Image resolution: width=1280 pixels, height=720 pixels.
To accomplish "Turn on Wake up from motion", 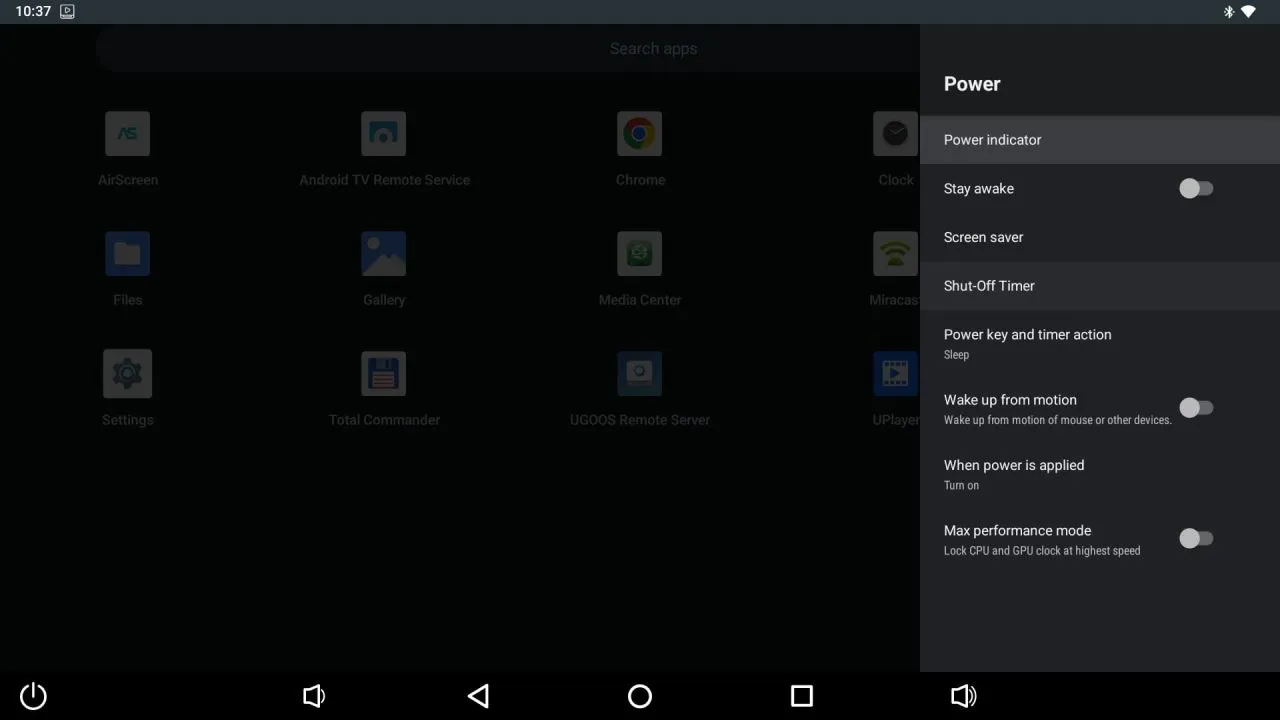I will point(1196,407).
